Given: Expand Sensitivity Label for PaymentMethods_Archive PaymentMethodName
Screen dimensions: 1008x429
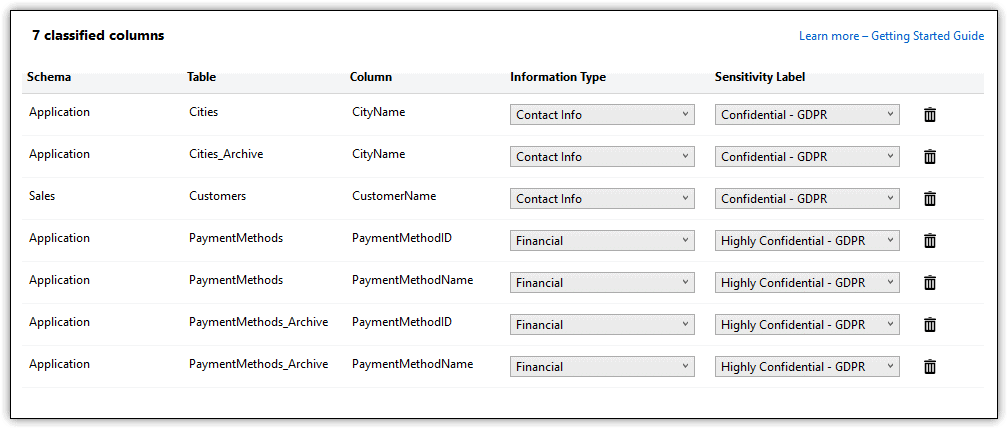Looking at the screenshot, I should click(807, 367).
